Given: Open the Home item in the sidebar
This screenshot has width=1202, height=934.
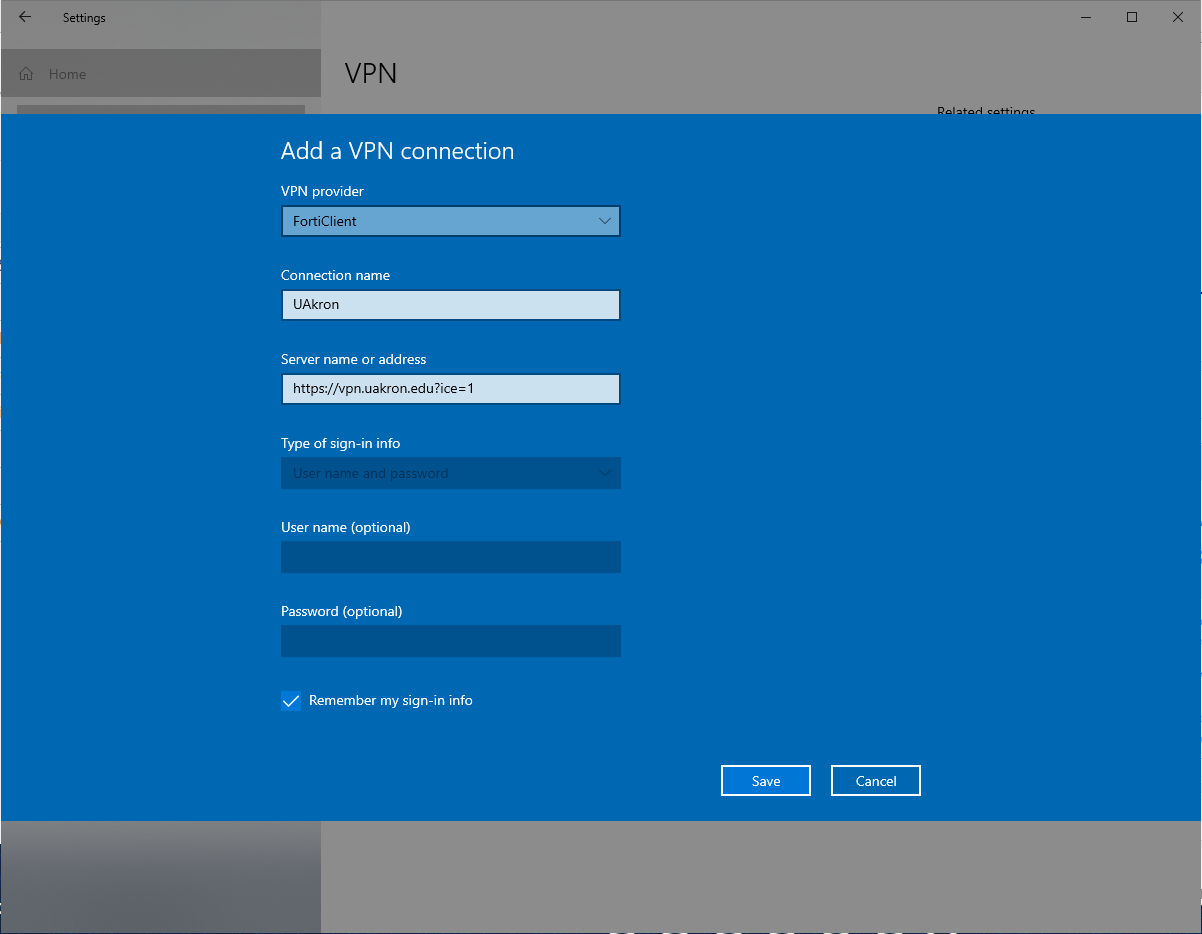Looking at the screenshot, I should click(160, 74).
